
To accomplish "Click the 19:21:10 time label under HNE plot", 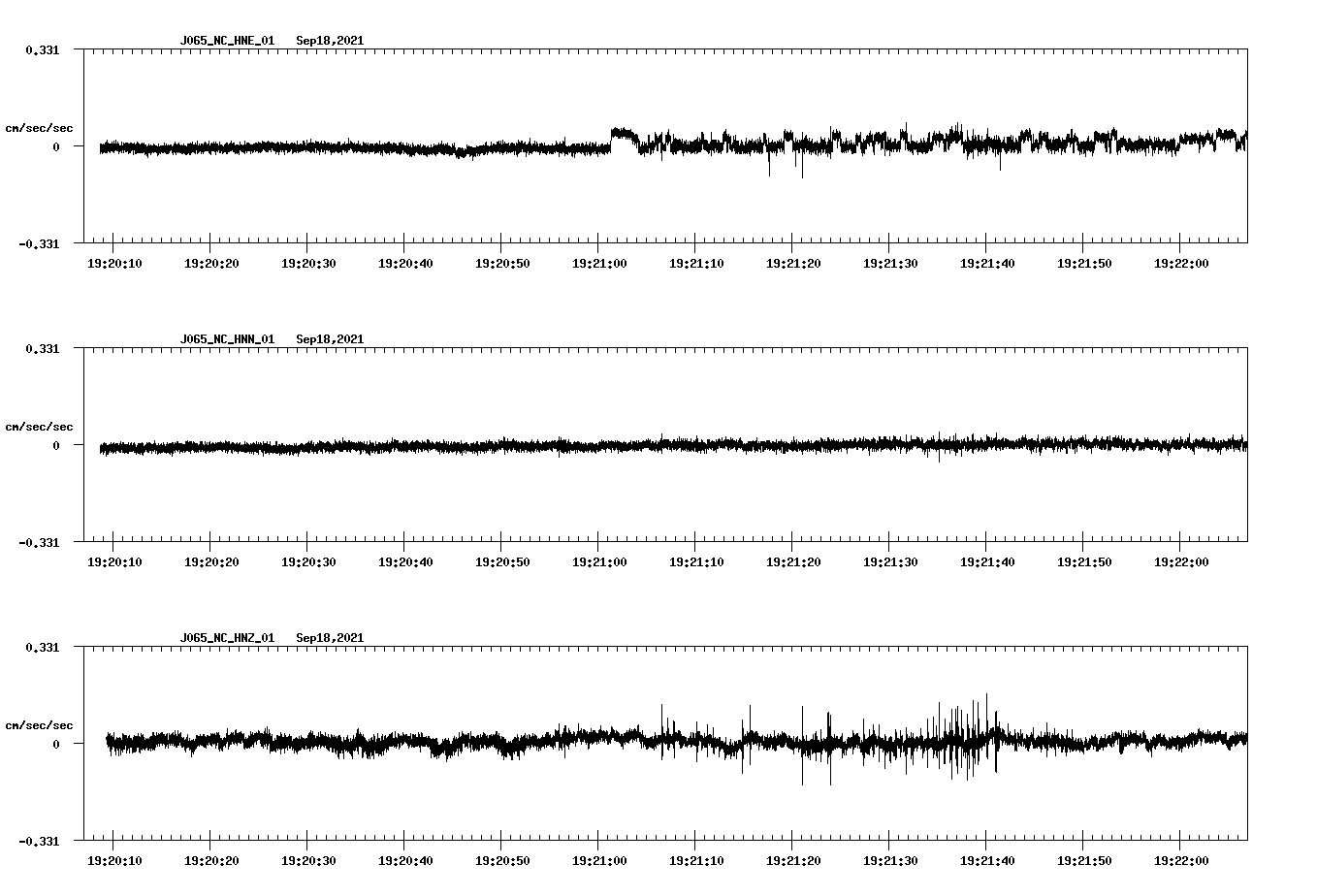I will (x=695, y=264).
